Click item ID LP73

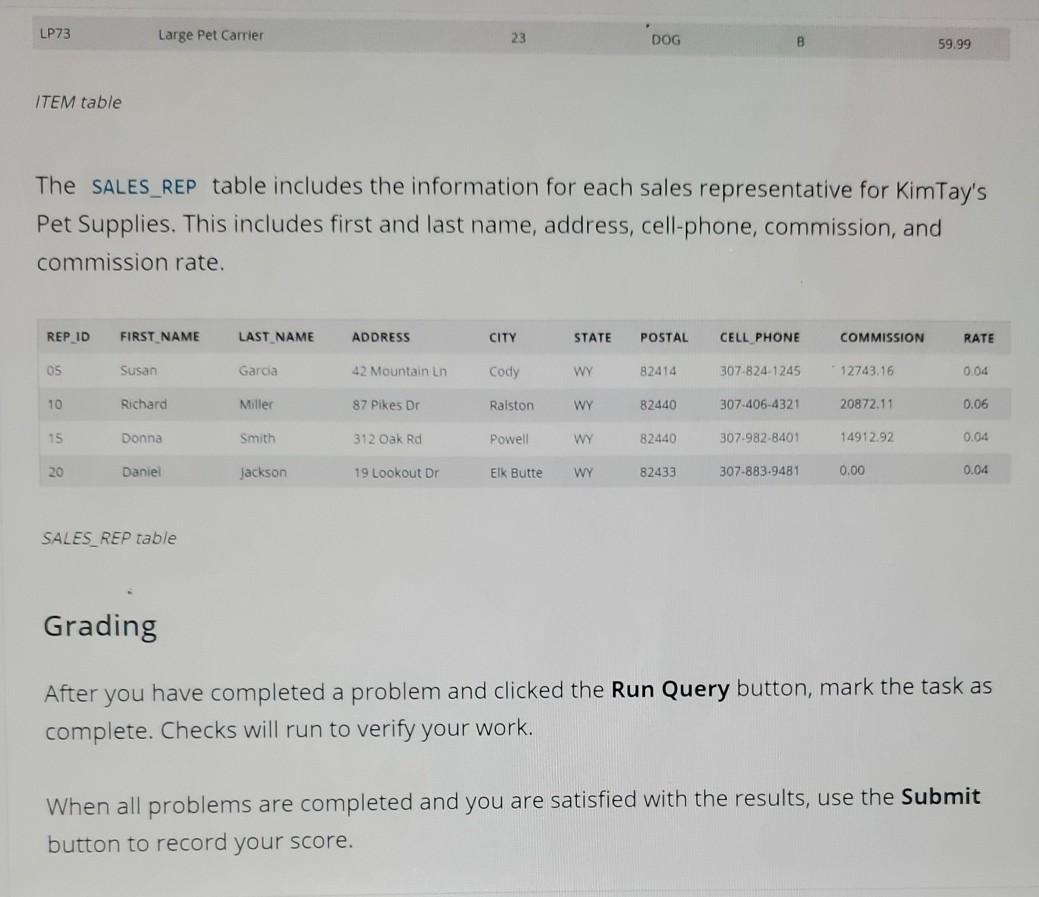coord(55,33)
